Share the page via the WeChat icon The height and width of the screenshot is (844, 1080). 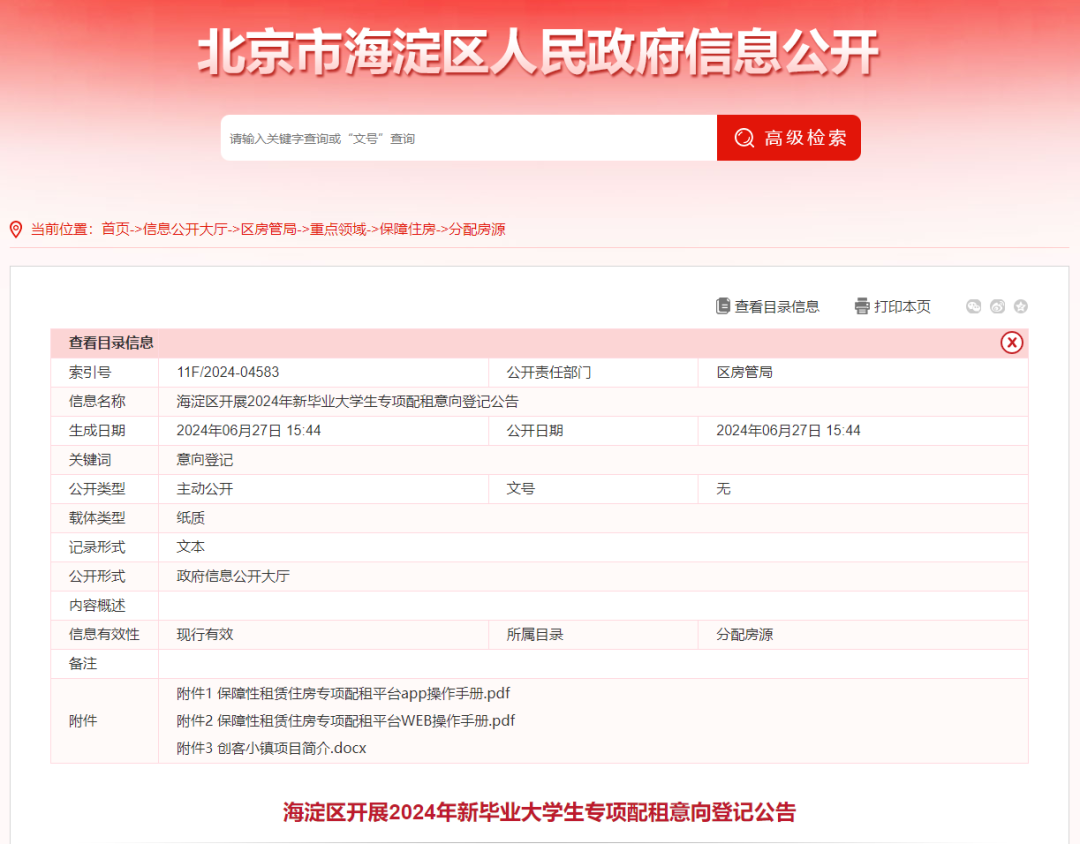click(x=973, y=307)
